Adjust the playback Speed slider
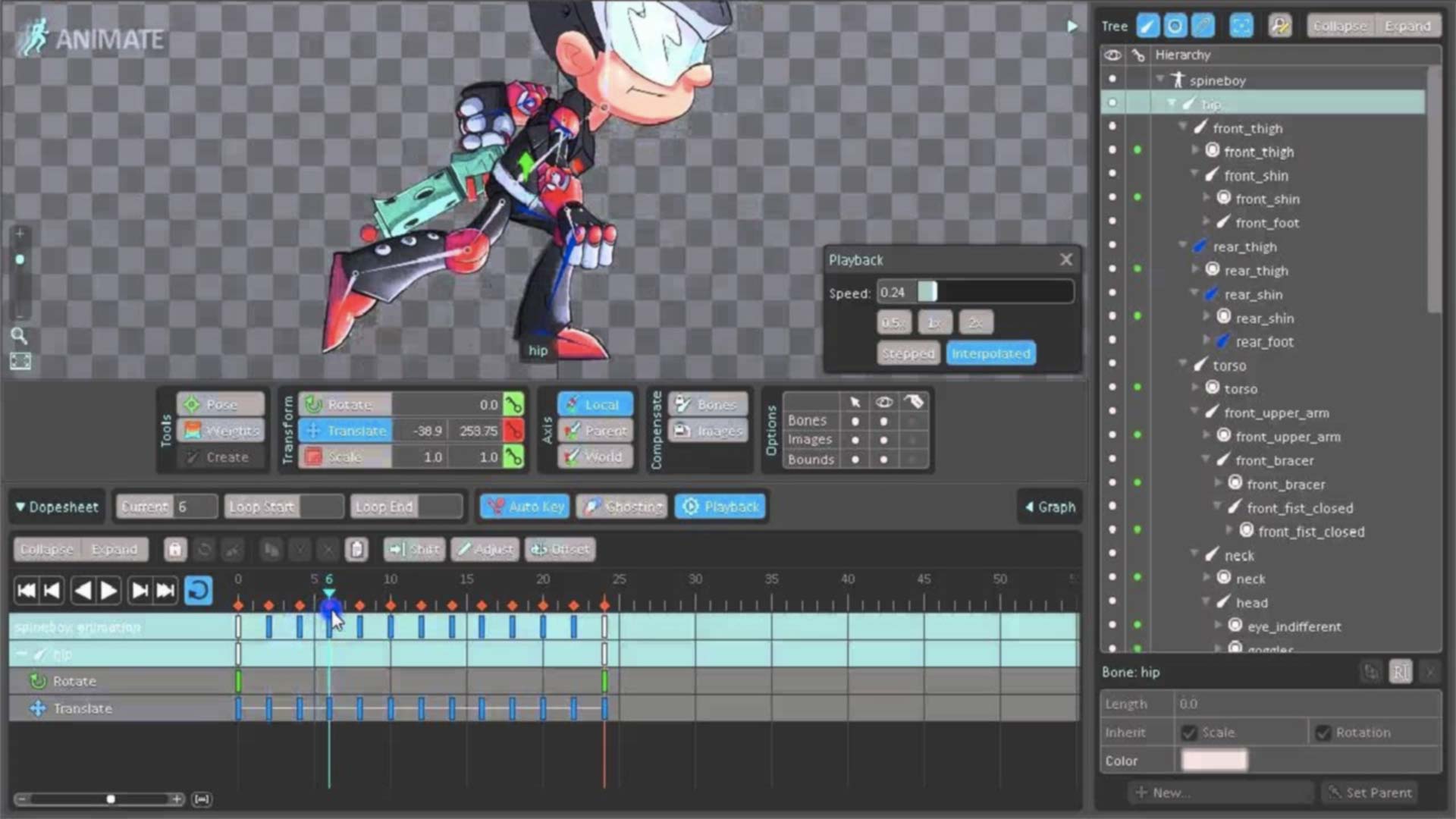The image size is (1456, 819). point(975,292)
